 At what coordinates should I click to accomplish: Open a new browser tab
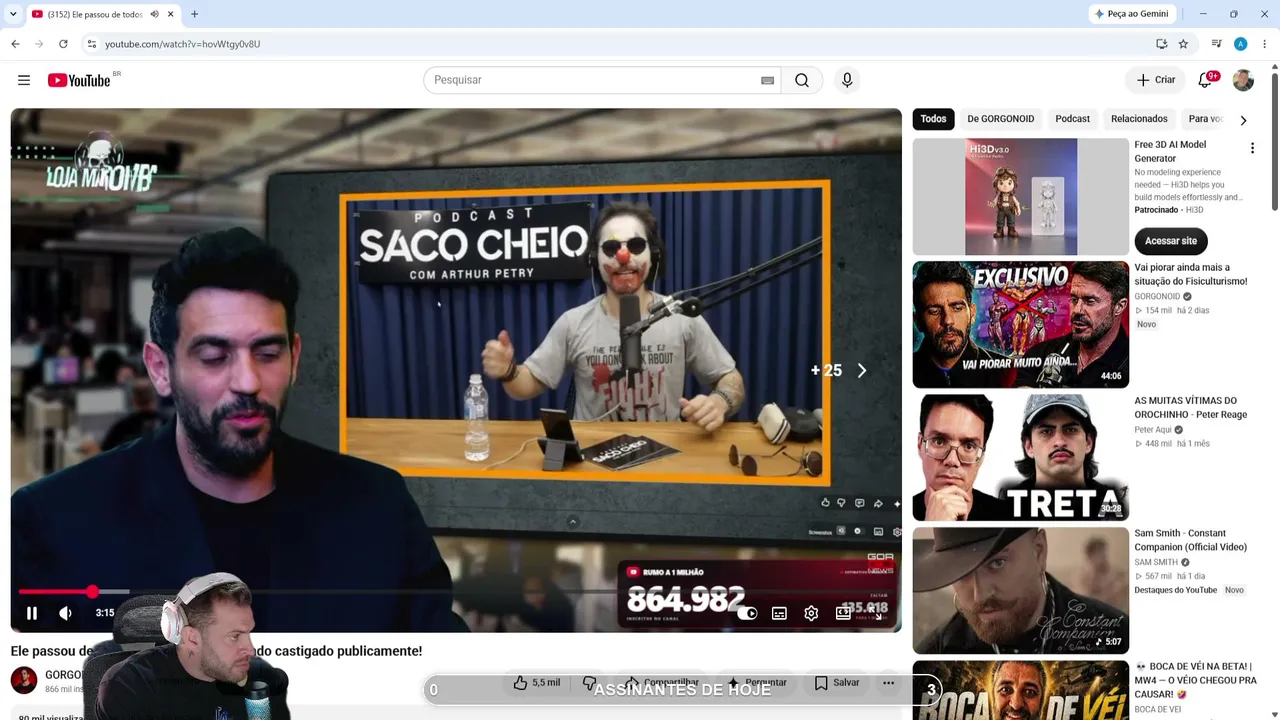click(x=194, y=14)
